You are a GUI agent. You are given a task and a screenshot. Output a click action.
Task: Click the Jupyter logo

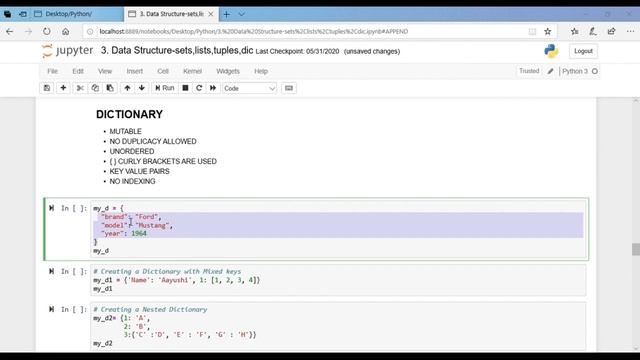point(67,51)
